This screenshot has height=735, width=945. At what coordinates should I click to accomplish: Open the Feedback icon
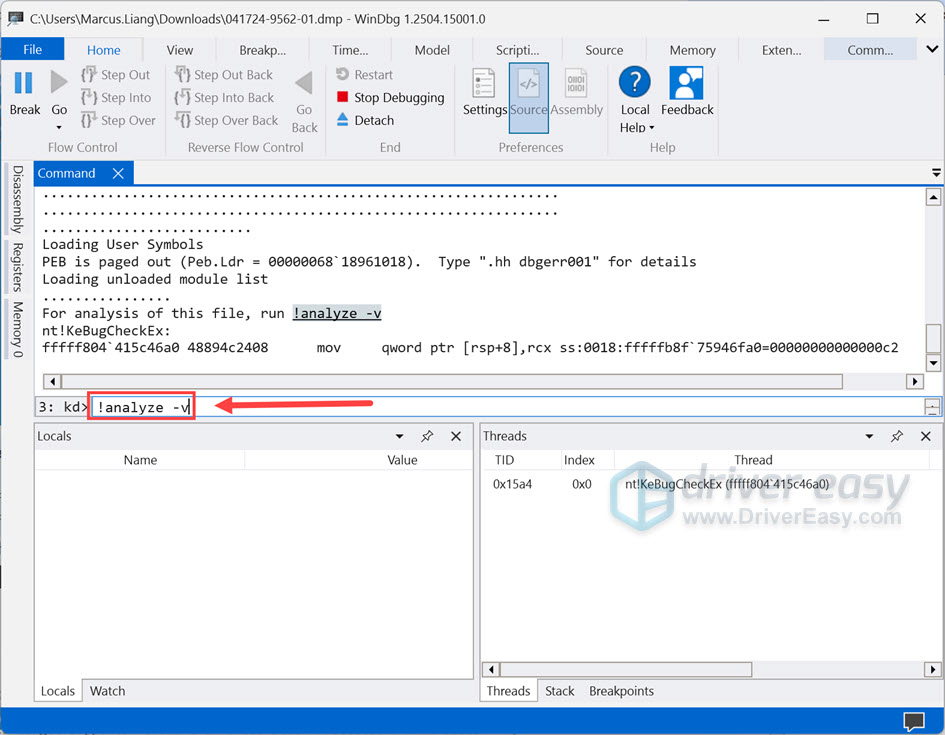point(686,83)
